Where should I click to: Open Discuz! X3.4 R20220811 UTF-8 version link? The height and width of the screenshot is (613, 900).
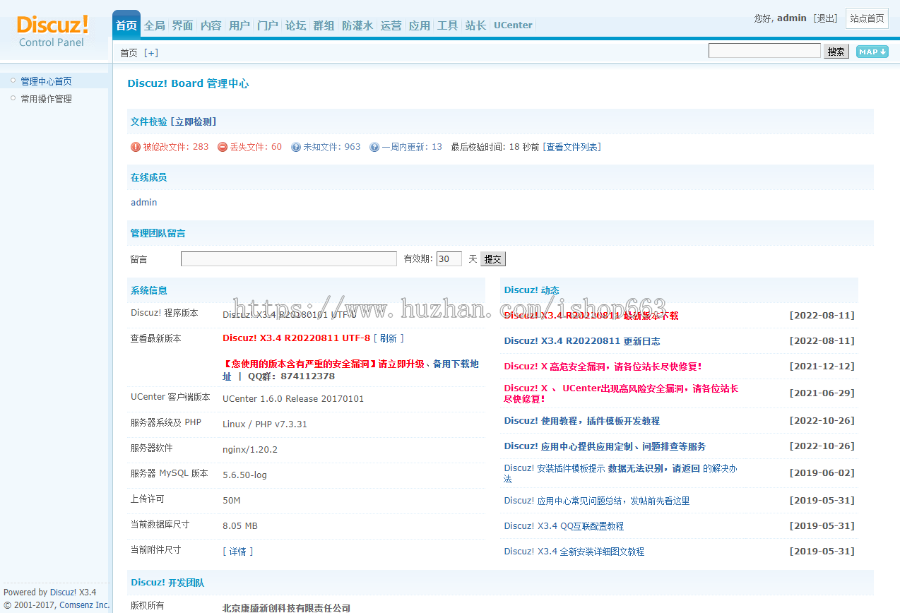(x=296, y=338)
